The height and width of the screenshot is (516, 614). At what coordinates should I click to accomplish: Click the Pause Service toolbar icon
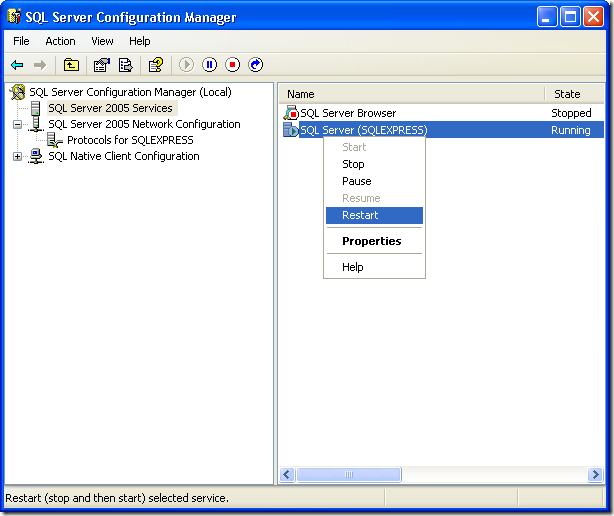tap(209, 65)
